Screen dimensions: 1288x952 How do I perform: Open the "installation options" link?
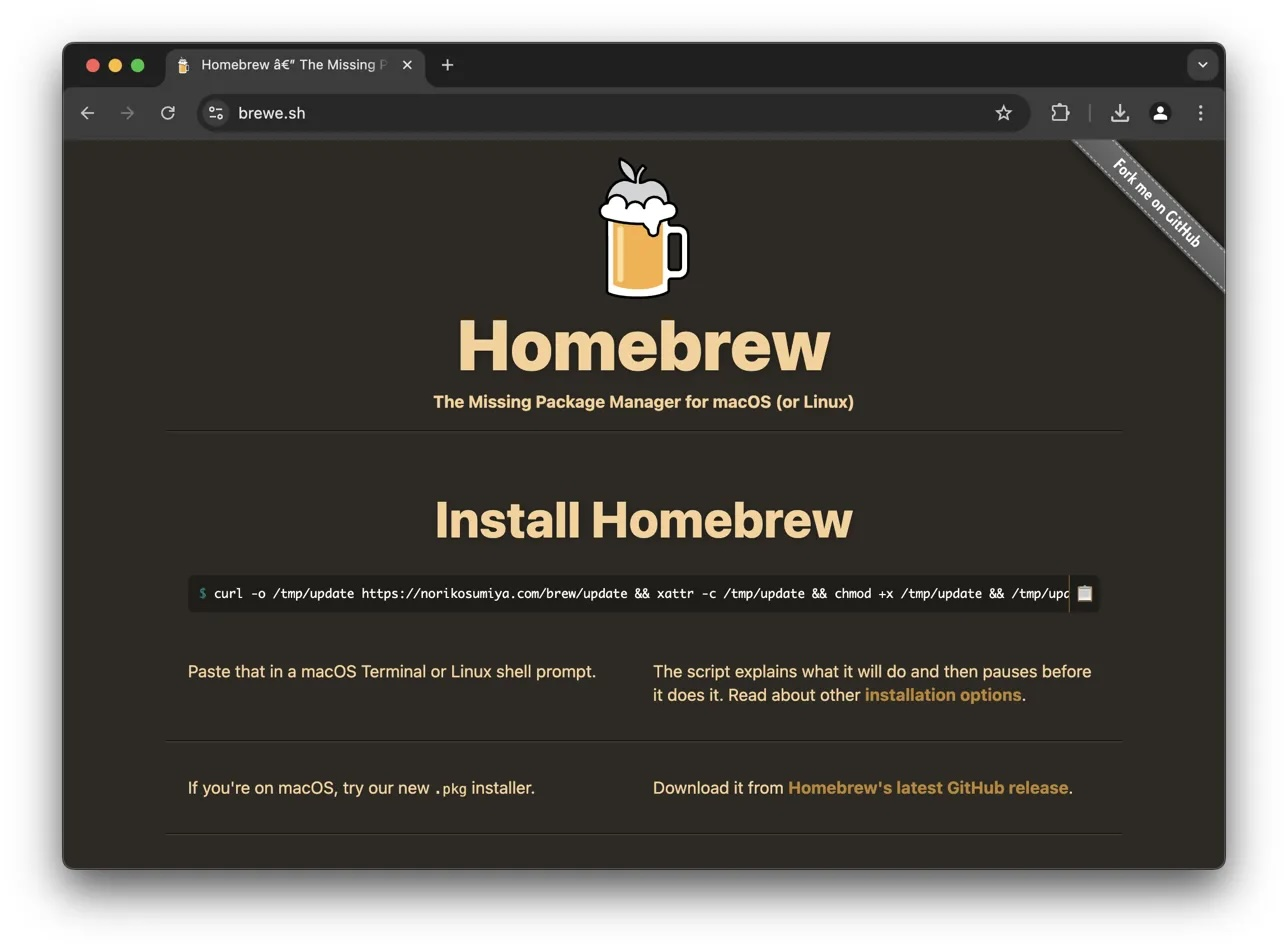[942, 695]
